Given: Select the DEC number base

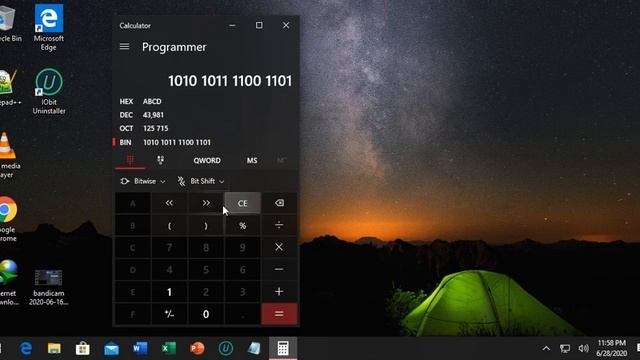Looking at the screenshot, I should click(206, 115).
